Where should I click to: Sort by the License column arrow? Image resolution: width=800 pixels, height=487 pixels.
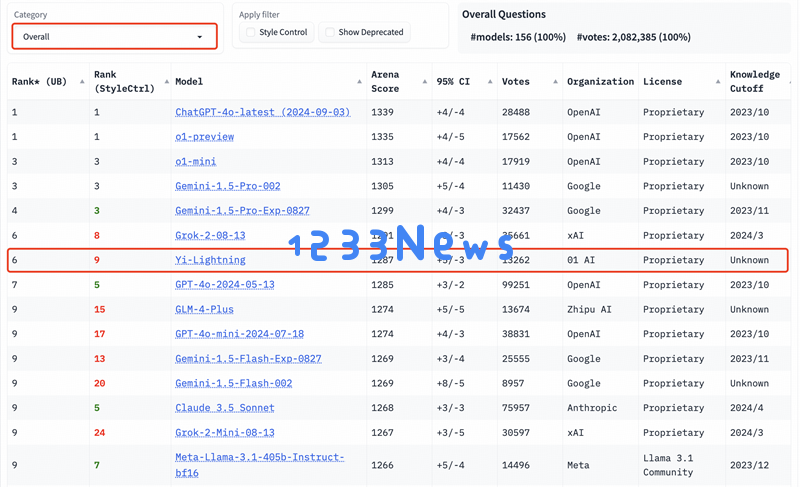point(718,82)
